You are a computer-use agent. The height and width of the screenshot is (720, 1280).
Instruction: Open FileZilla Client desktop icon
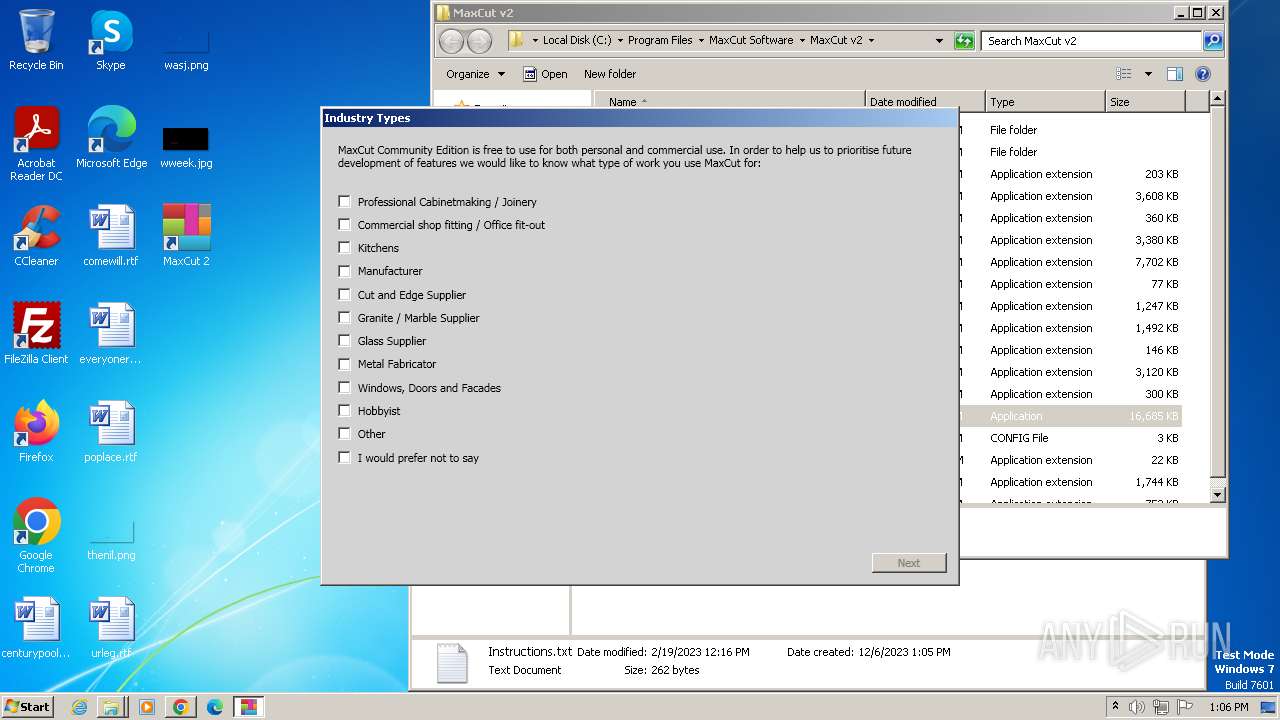click(36, 334)
